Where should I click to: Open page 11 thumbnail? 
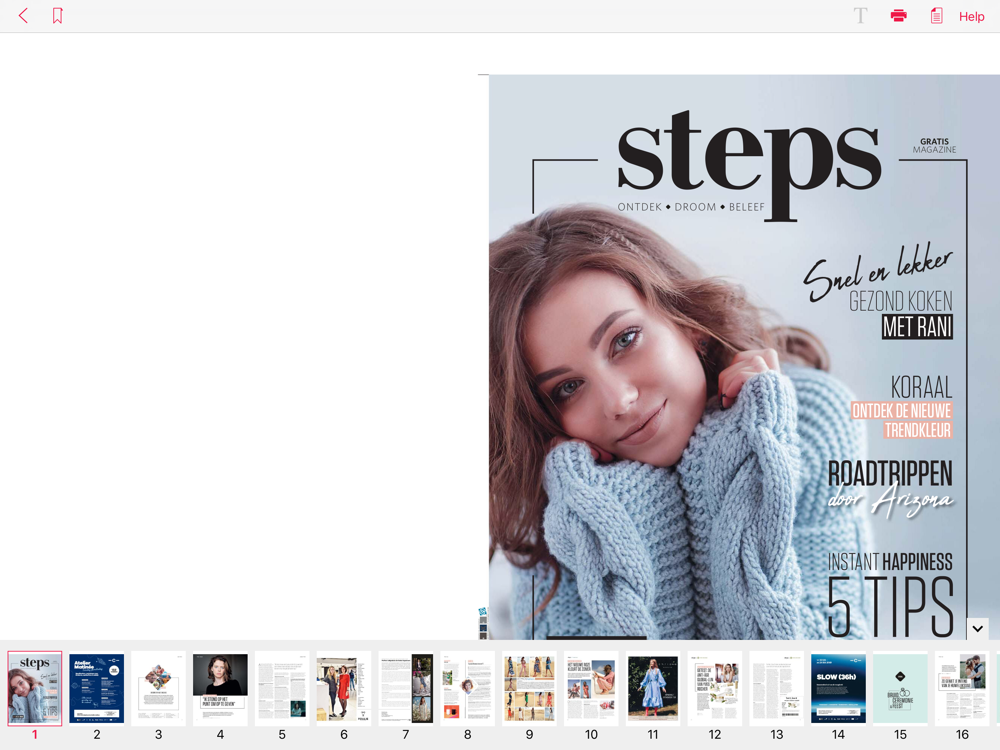653,688
